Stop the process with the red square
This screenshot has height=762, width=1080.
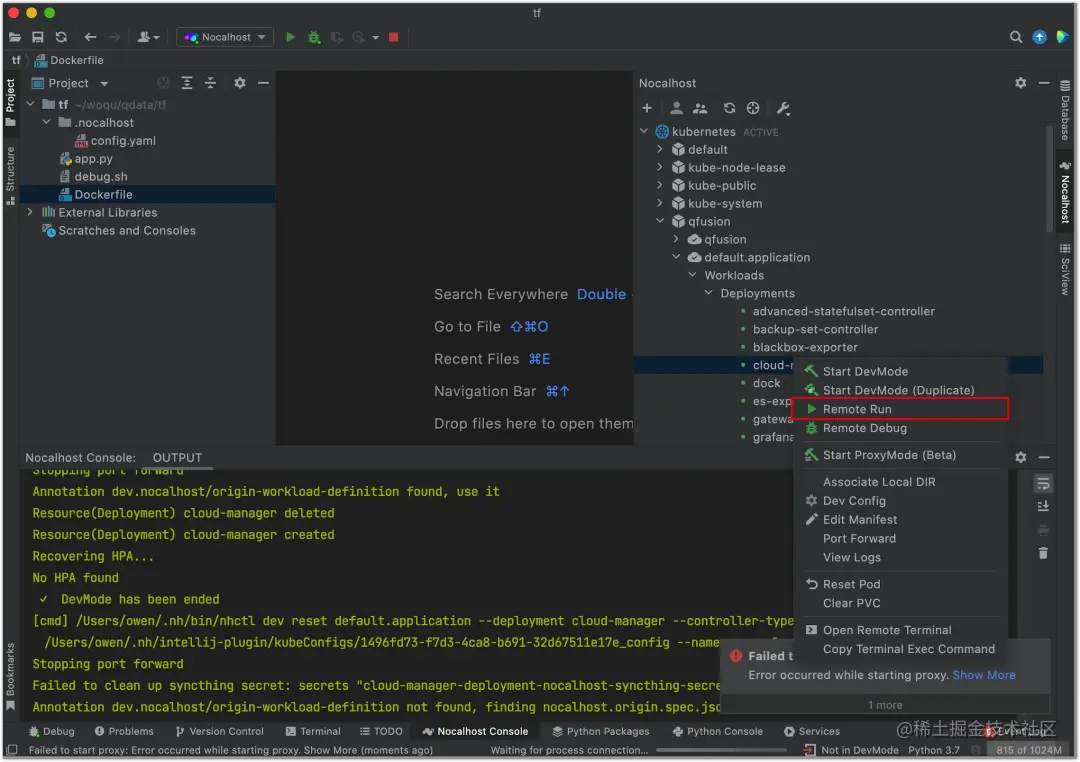pyautogui.click(x=393, y=37)
